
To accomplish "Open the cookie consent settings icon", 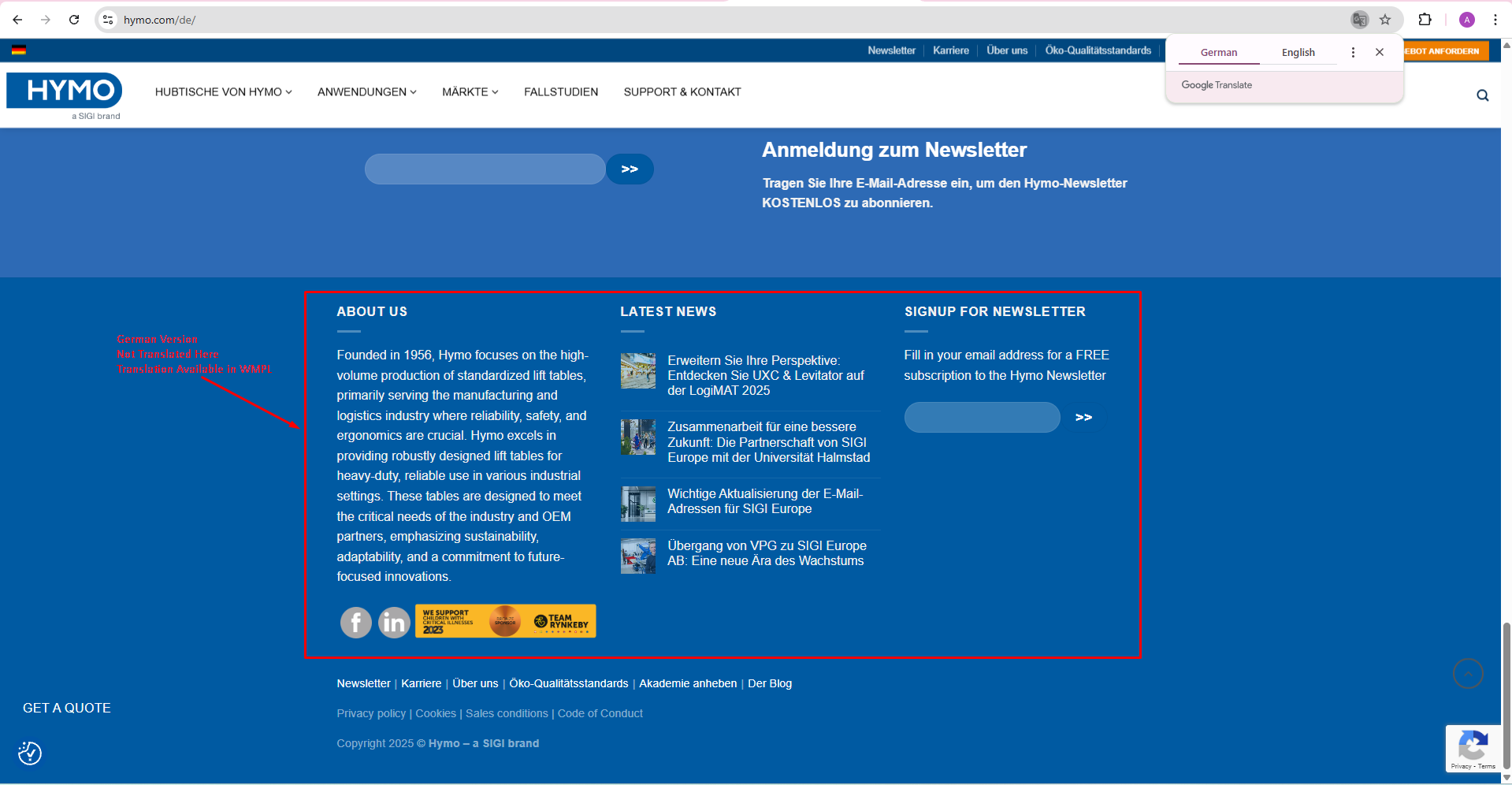I will (30, 753).
